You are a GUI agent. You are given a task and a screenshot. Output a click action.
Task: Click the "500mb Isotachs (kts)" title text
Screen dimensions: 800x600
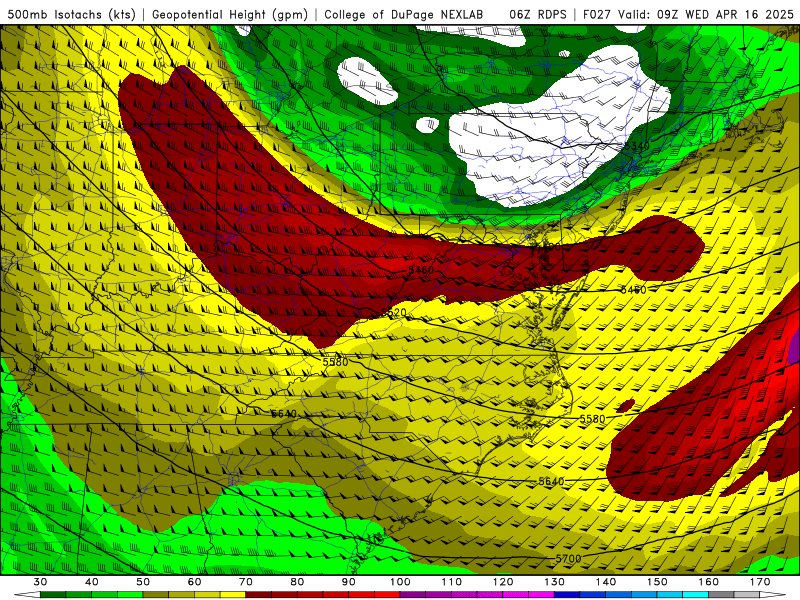click(x=72, y=15)
